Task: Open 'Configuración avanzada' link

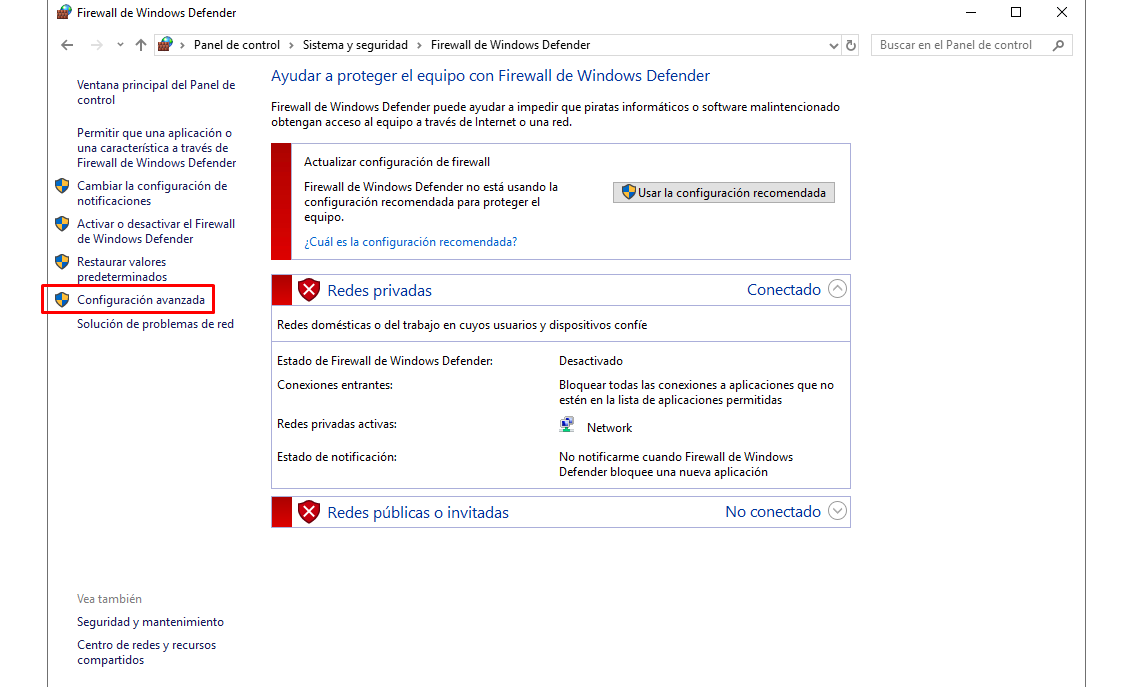Action: click(141, 300)
